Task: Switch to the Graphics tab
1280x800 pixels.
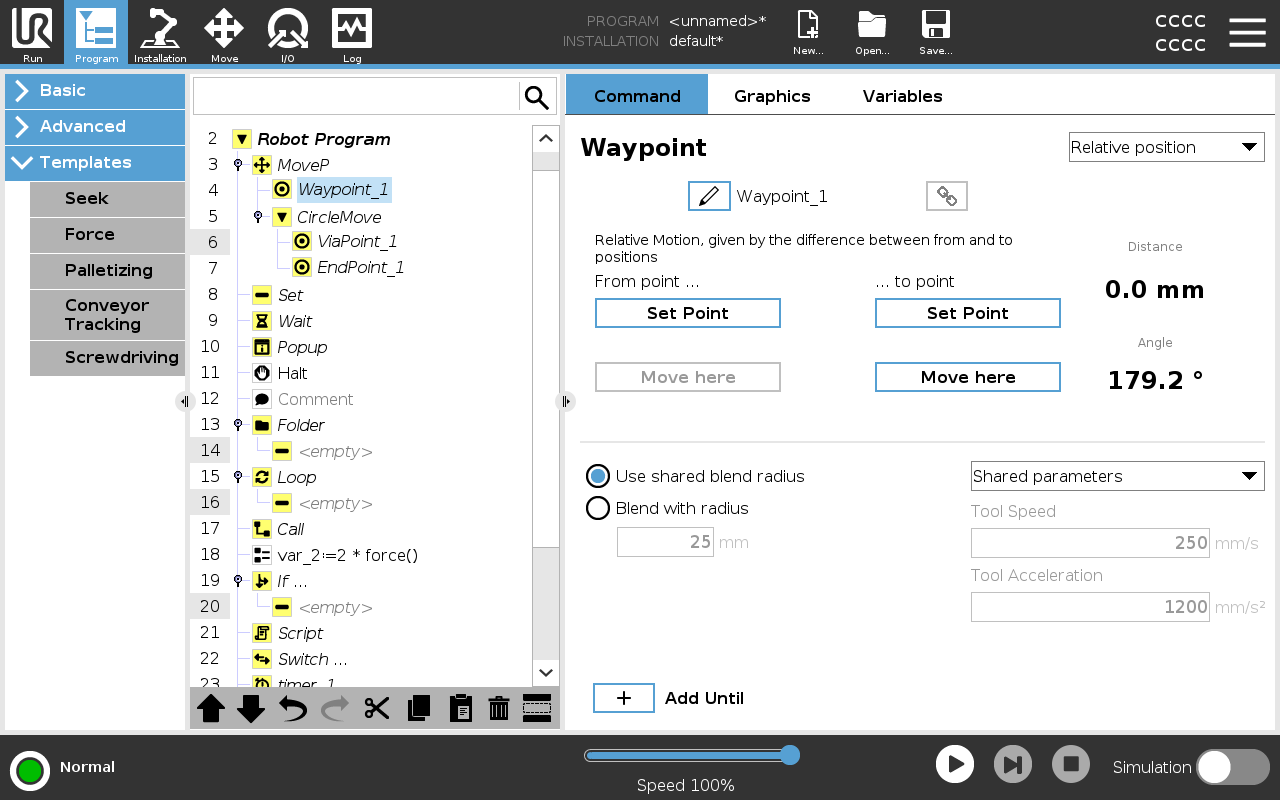Action: click(772, 96)
